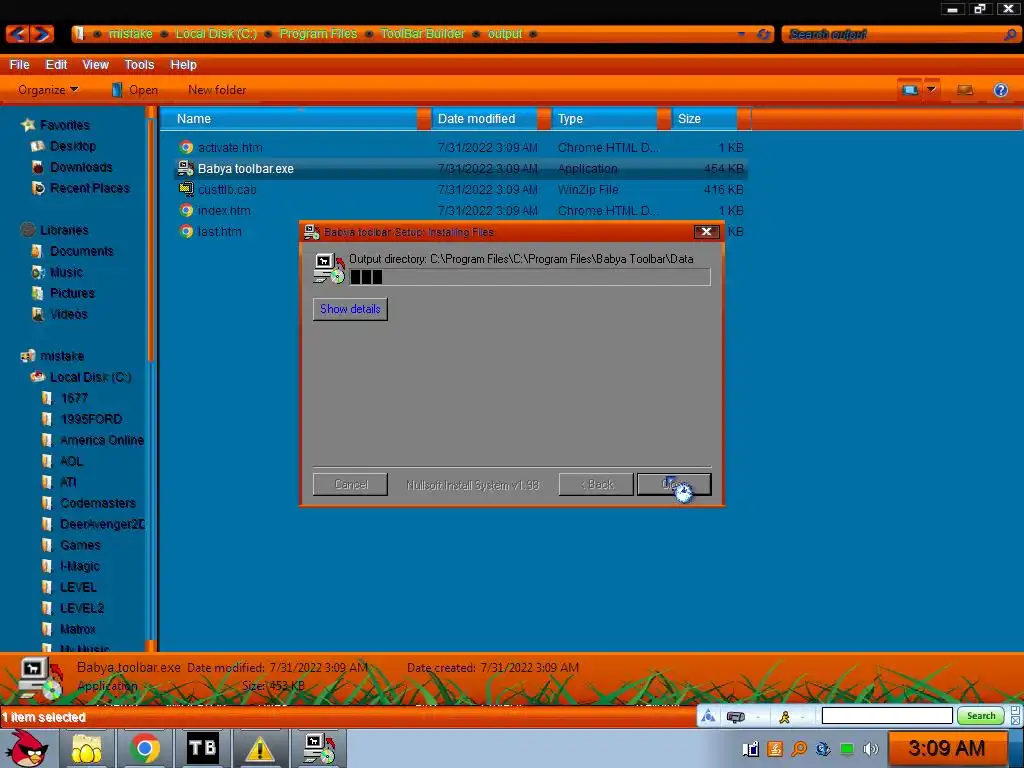Open the File menu
This screenshot has width=1024, height=768.
coord(20,65)
